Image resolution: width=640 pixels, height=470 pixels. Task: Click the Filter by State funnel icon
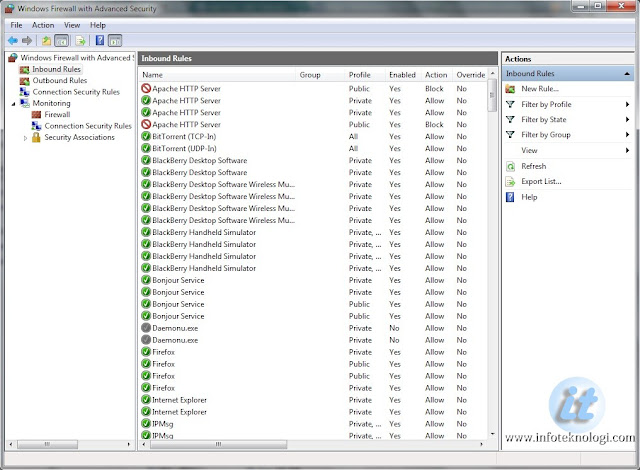pos(510,120)
